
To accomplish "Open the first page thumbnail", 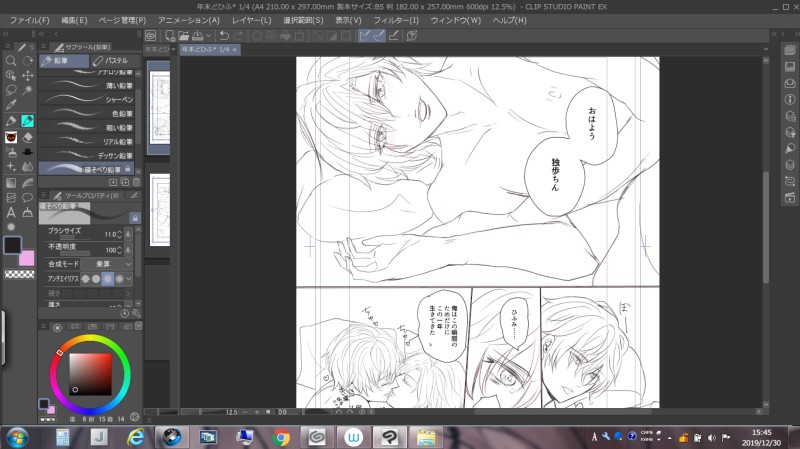I will point(159,108).
